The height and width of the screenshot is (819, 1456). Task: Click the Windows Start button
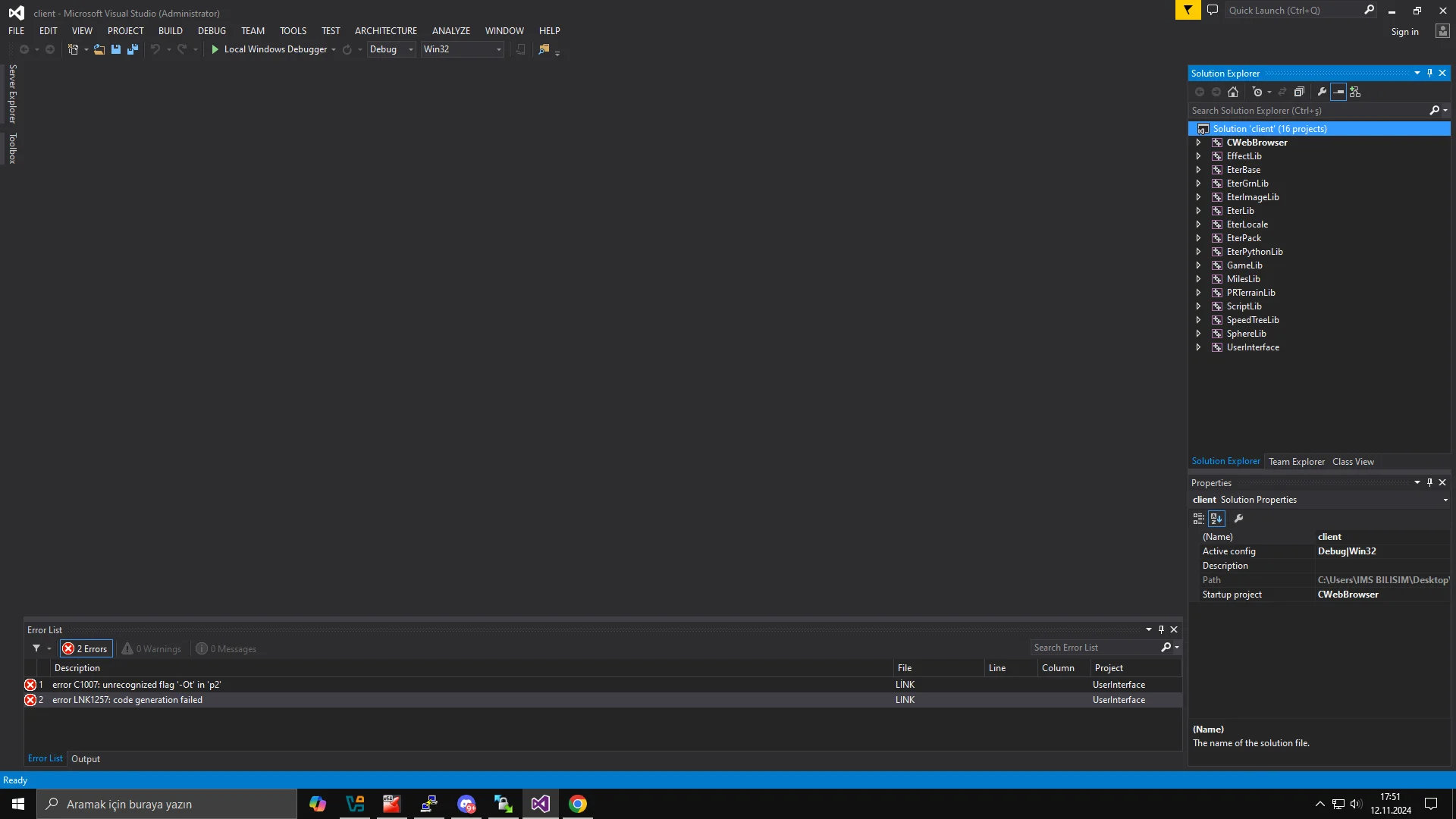pyautogui.click(x=18, y=804)
